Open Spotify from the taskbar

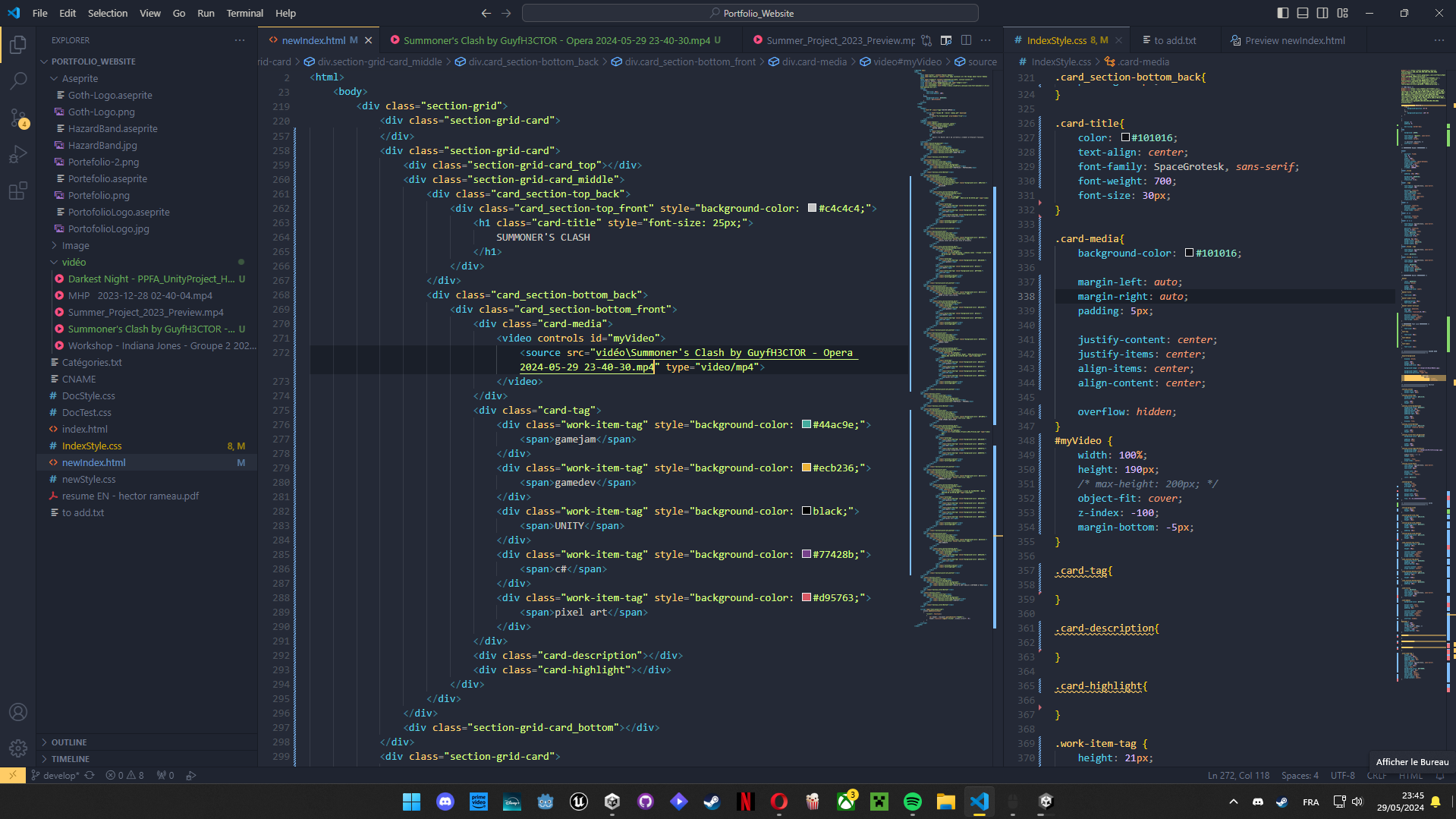pos(913,802)
